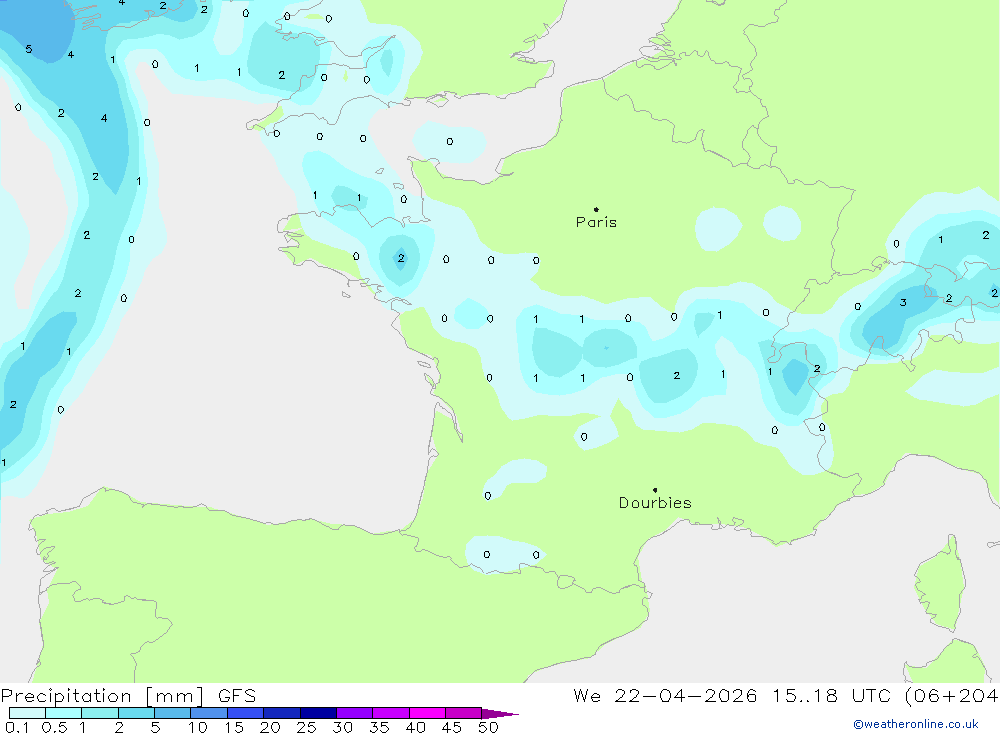Pick the 10–15 mm legend swatch
The height and width of the screenshot is (733, 1000).
(x=209, y=713)
